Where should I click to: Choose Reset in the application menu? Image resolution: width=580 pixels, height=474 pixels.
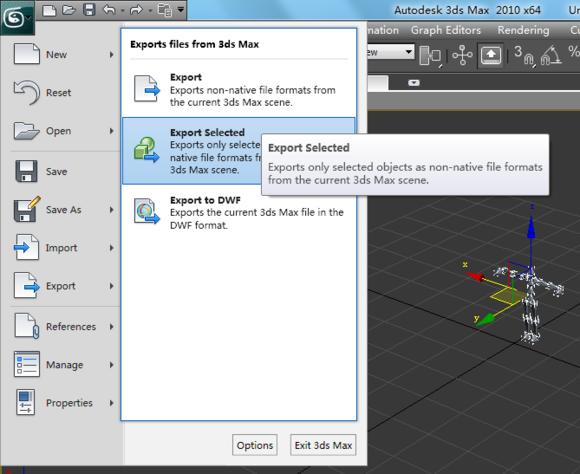click(x=64, y=93)
